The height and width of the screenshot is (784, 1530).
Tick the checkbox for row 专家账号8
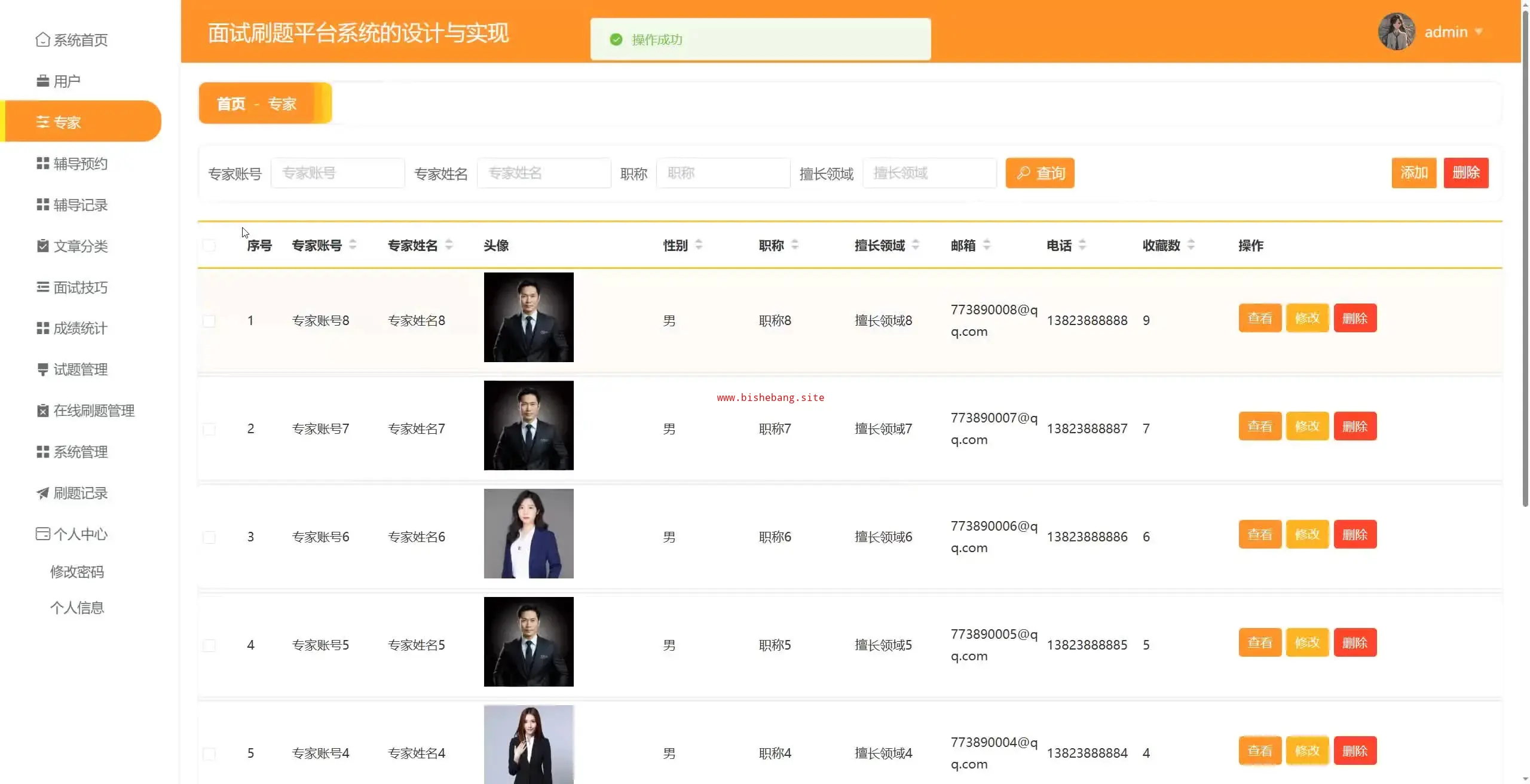[209, 321]
